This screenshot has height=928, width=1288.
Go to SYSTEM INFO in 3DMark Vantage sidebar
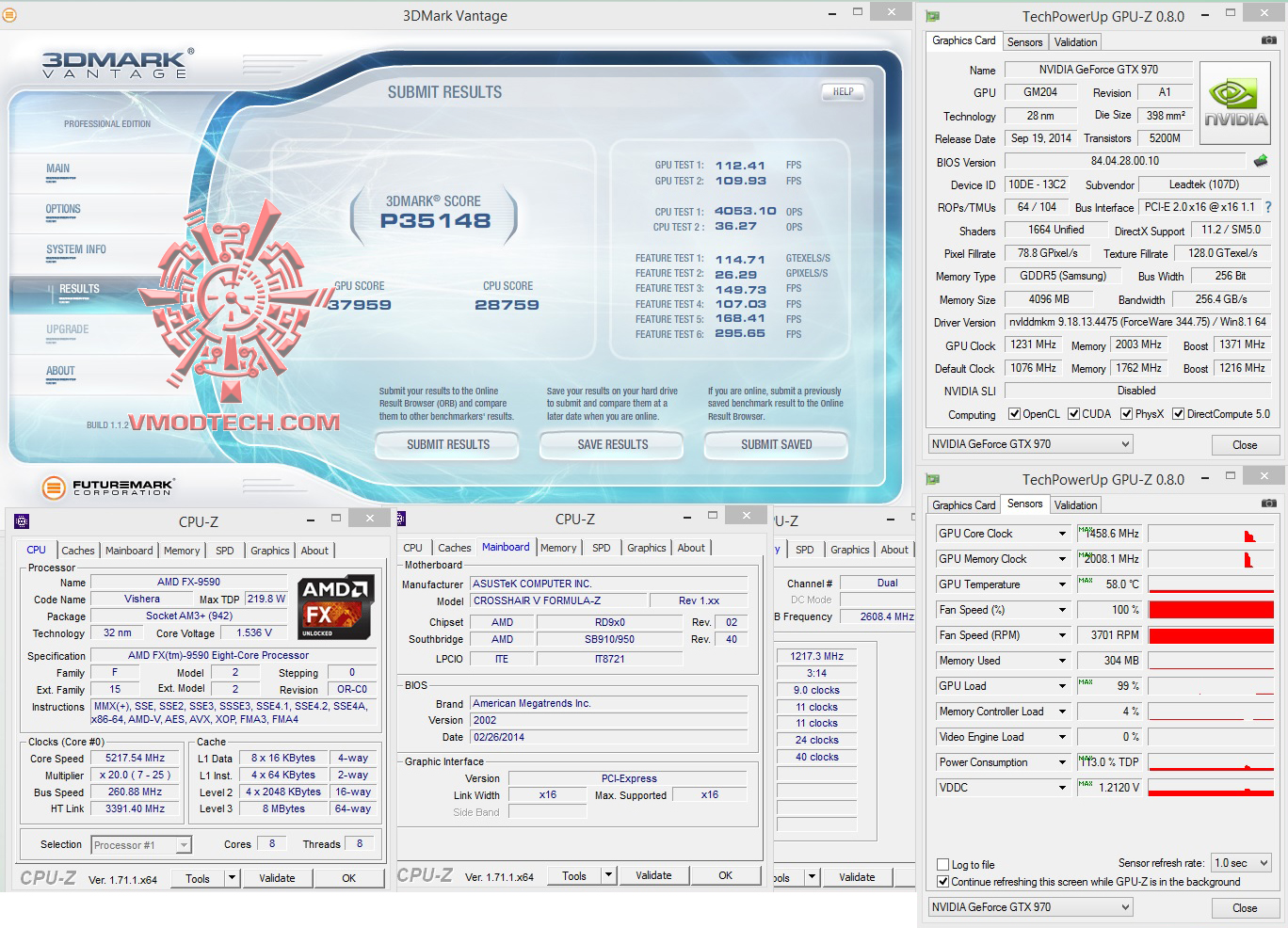pyautogui.click(x=76, y=250)
